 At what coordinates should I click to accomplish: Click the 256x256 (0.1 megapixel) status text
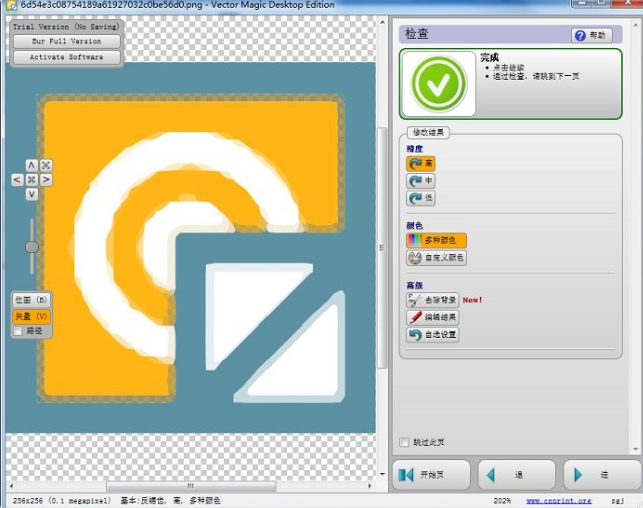pos(62,501)
